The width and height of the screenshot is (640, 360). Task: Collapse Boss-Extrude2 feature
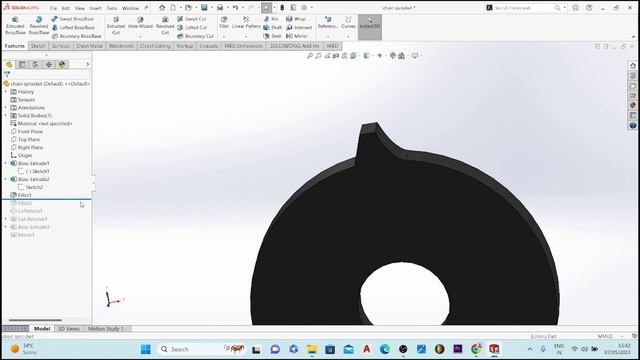tap(6, 179)
